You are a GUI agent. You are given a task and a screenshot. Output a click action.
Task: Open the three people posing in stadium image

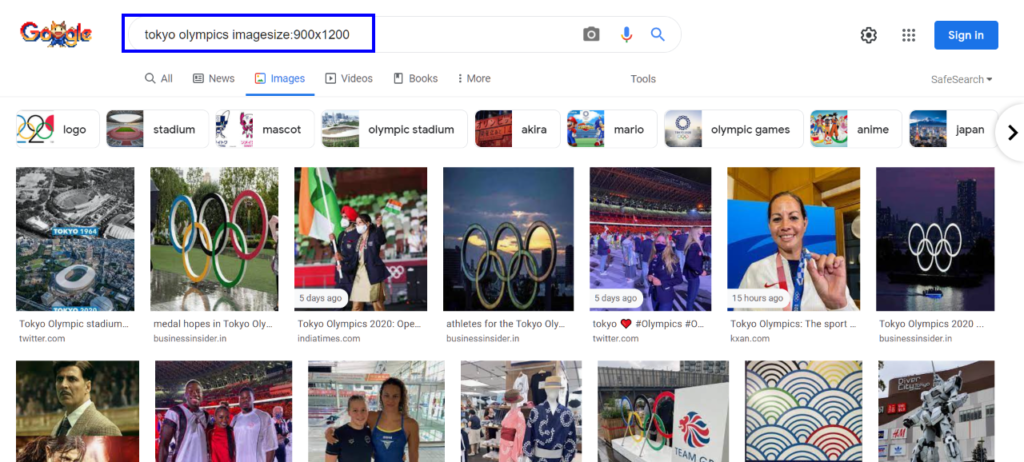pyautogui.click(x=223, y=411)
